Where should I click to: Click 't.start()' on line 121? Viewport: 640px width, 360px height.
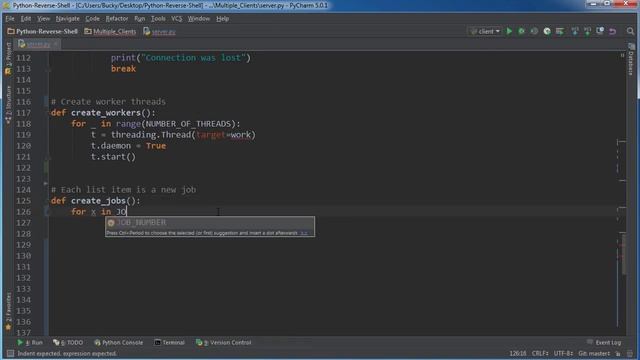(x=113, y=157)
